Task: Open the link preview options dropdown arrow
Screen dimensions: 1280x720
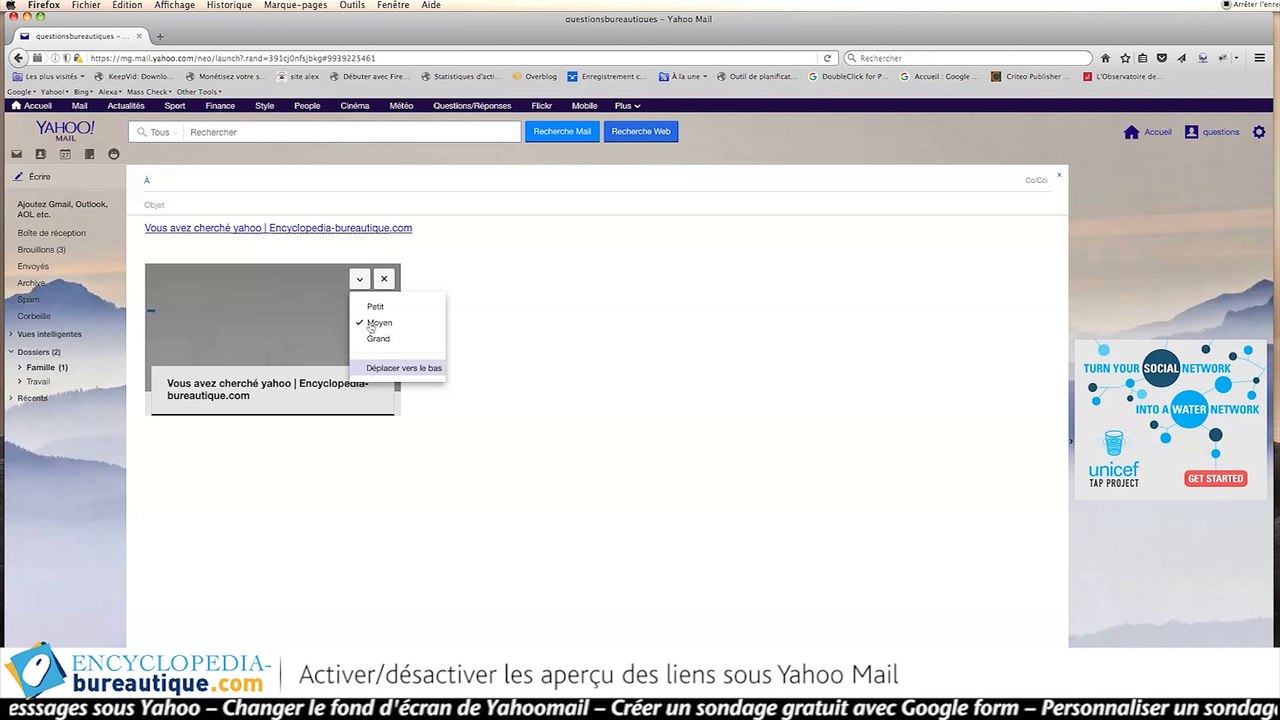Action: [x=359, y=279]
